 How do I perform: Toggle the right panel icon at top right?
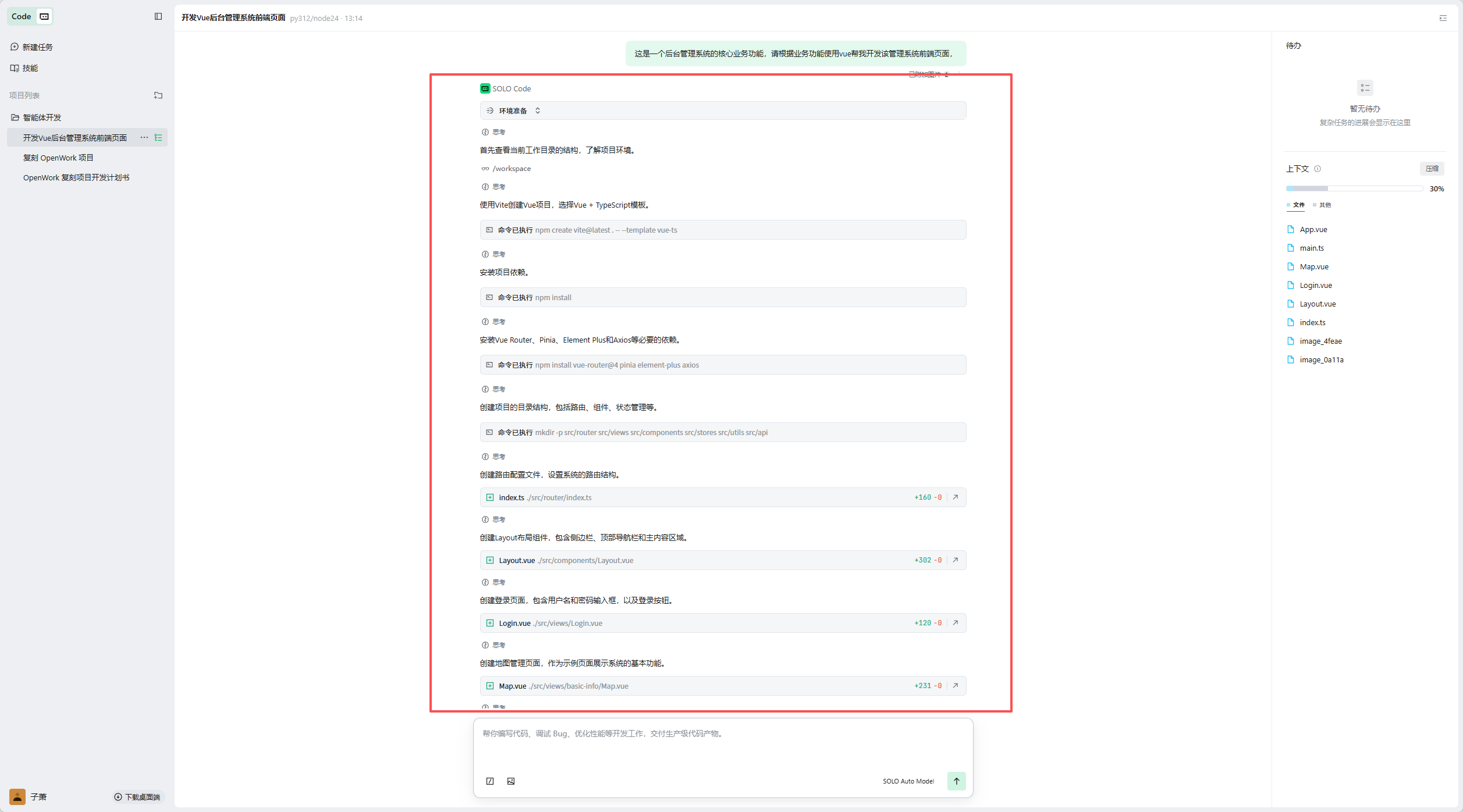coord(1443,18)
